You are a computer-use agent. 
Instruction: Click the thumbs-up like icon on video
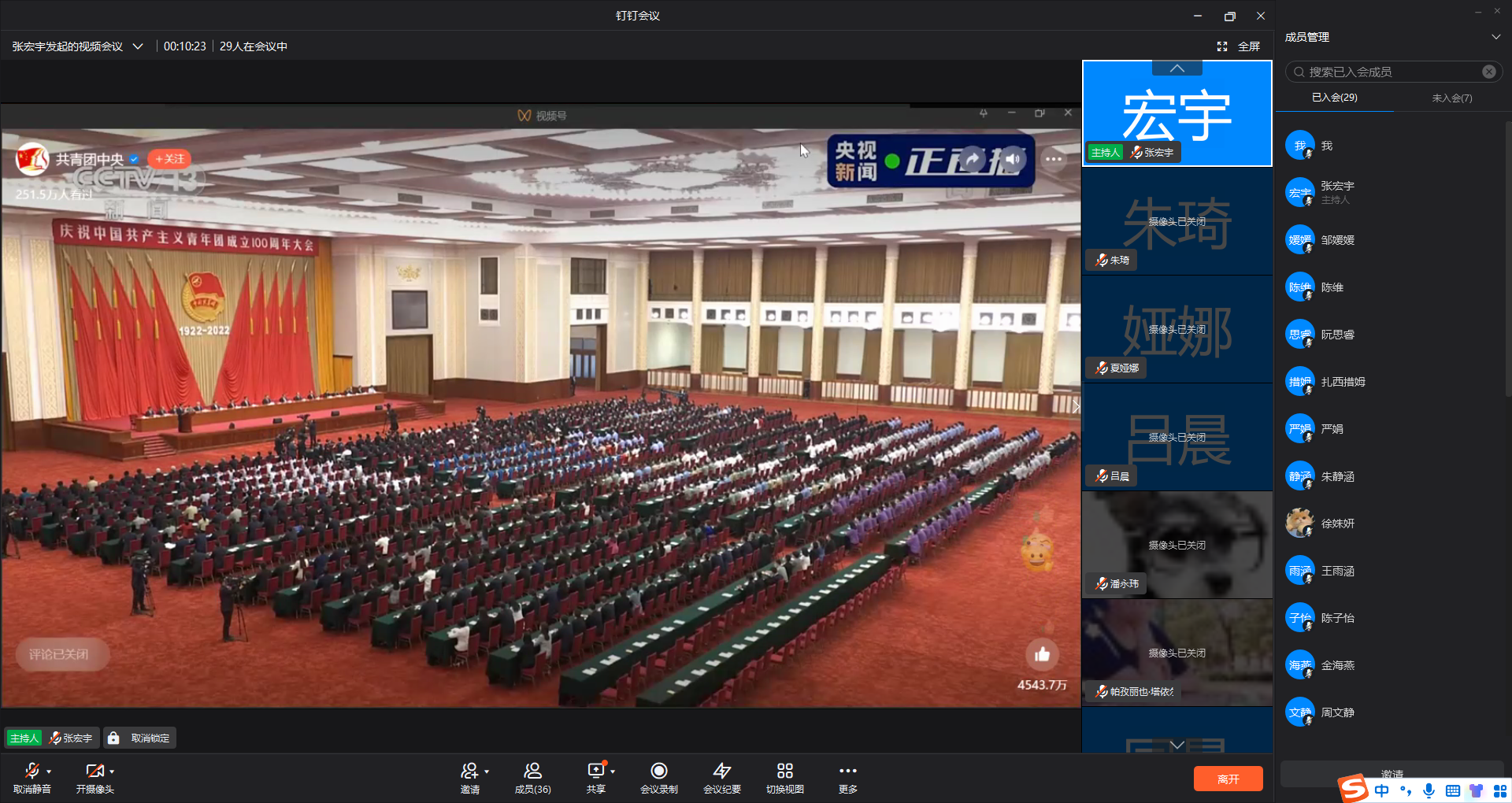[x=1042, y=654]
